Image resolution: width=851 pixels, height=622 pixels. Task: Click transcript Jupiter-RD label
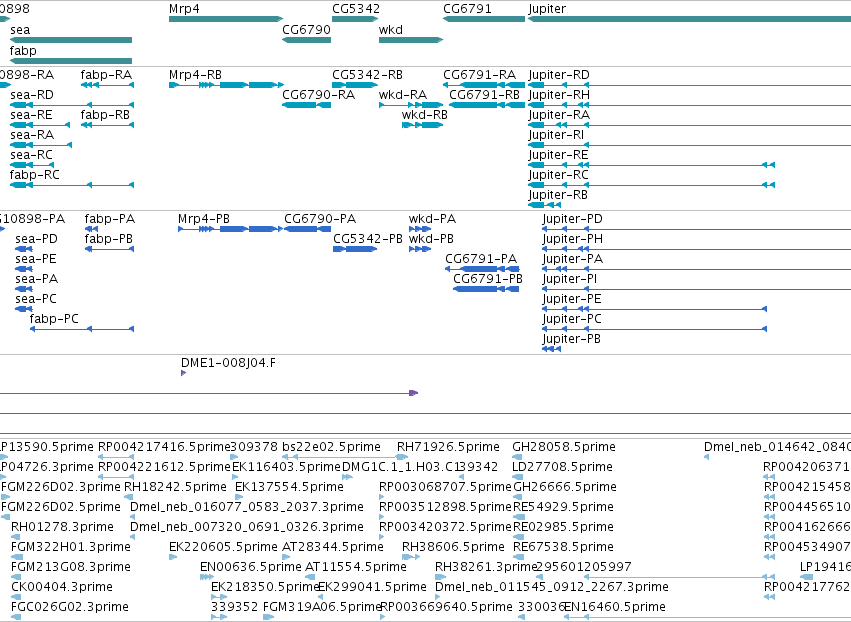[x=559, y=74]
